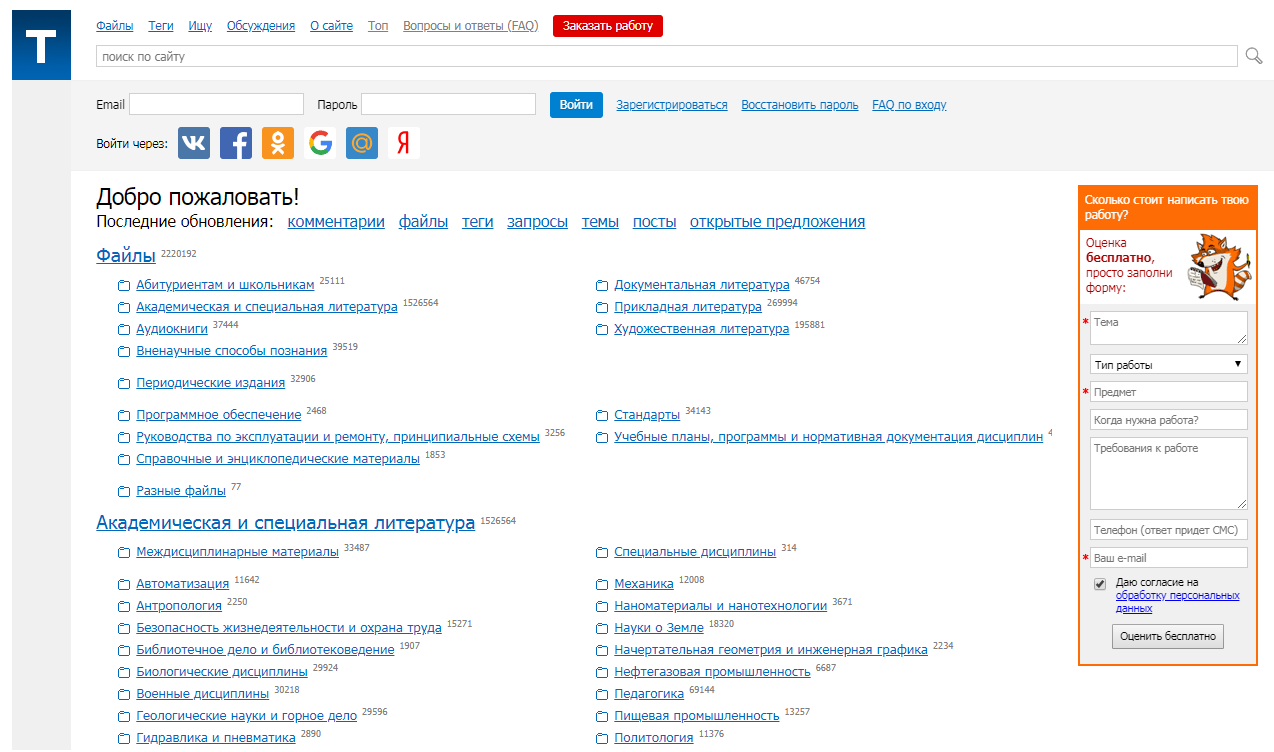Open the Файлы top menu item
The image size is (1274, 752).
(115, 26)
